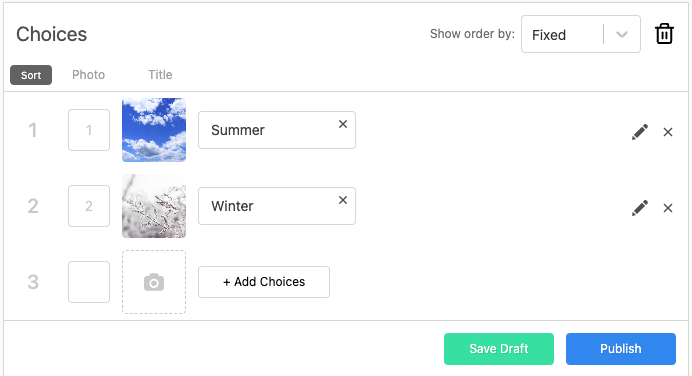Click the Save Draft button
Screen dimensions: 692x376
click(x=499, y=349)
